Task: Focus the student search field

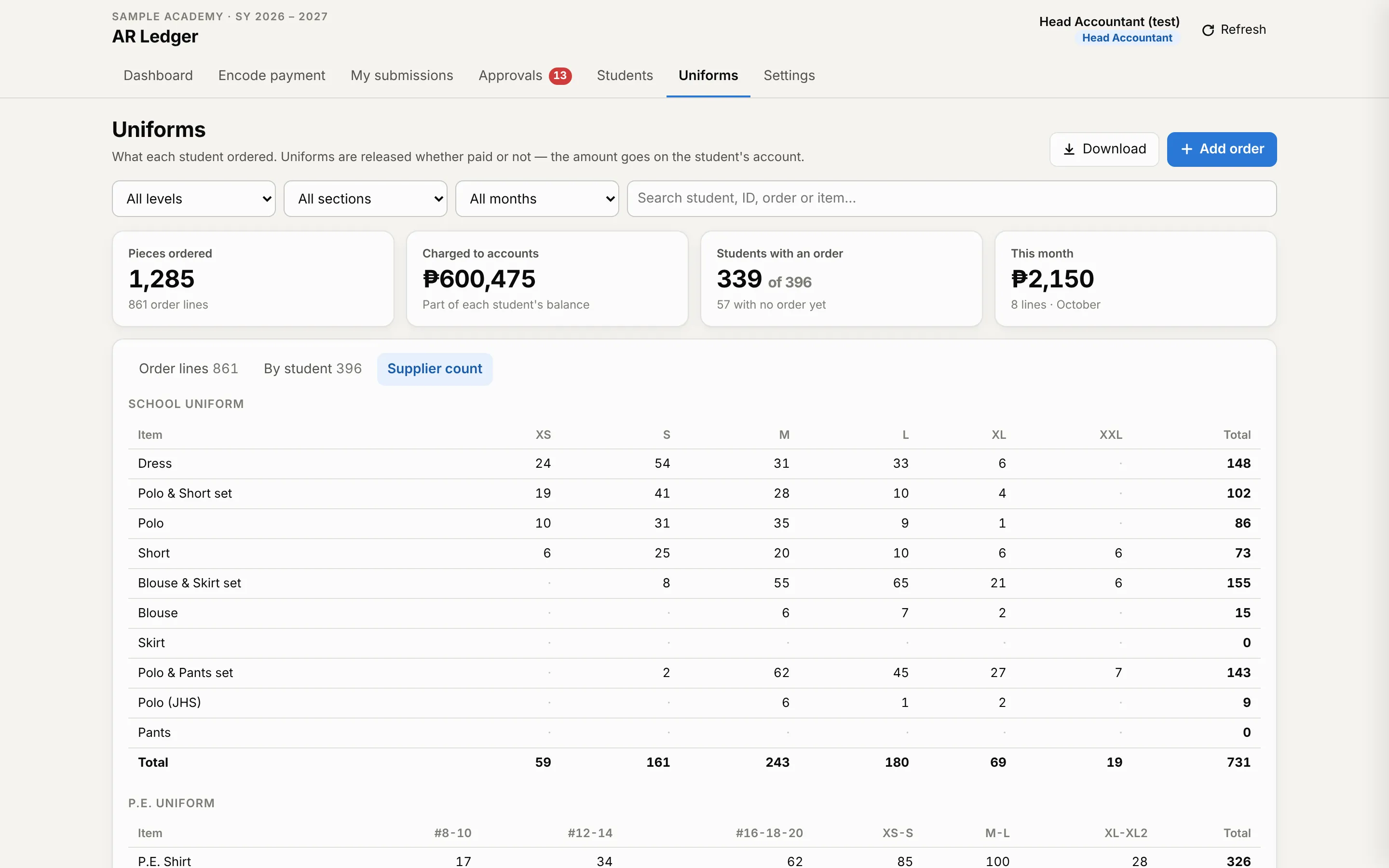Action: (x=951, y=199)
